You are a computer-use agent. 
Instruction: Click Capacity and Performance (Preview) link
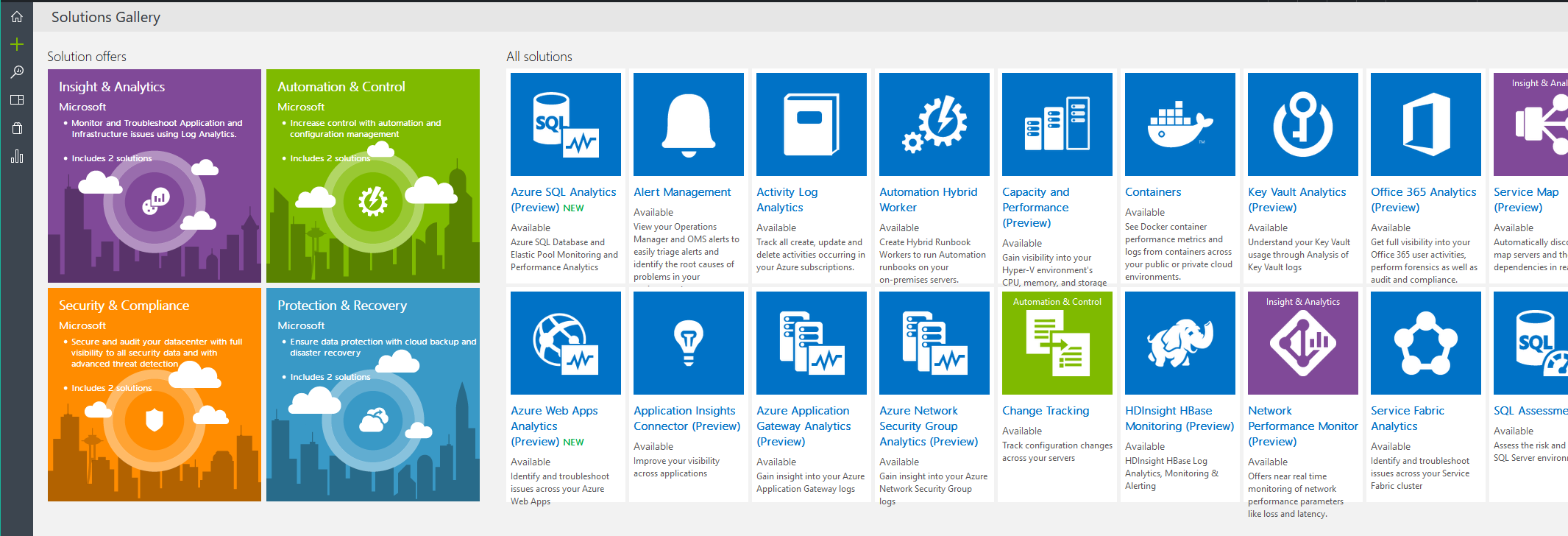(x=1036, y=208)
